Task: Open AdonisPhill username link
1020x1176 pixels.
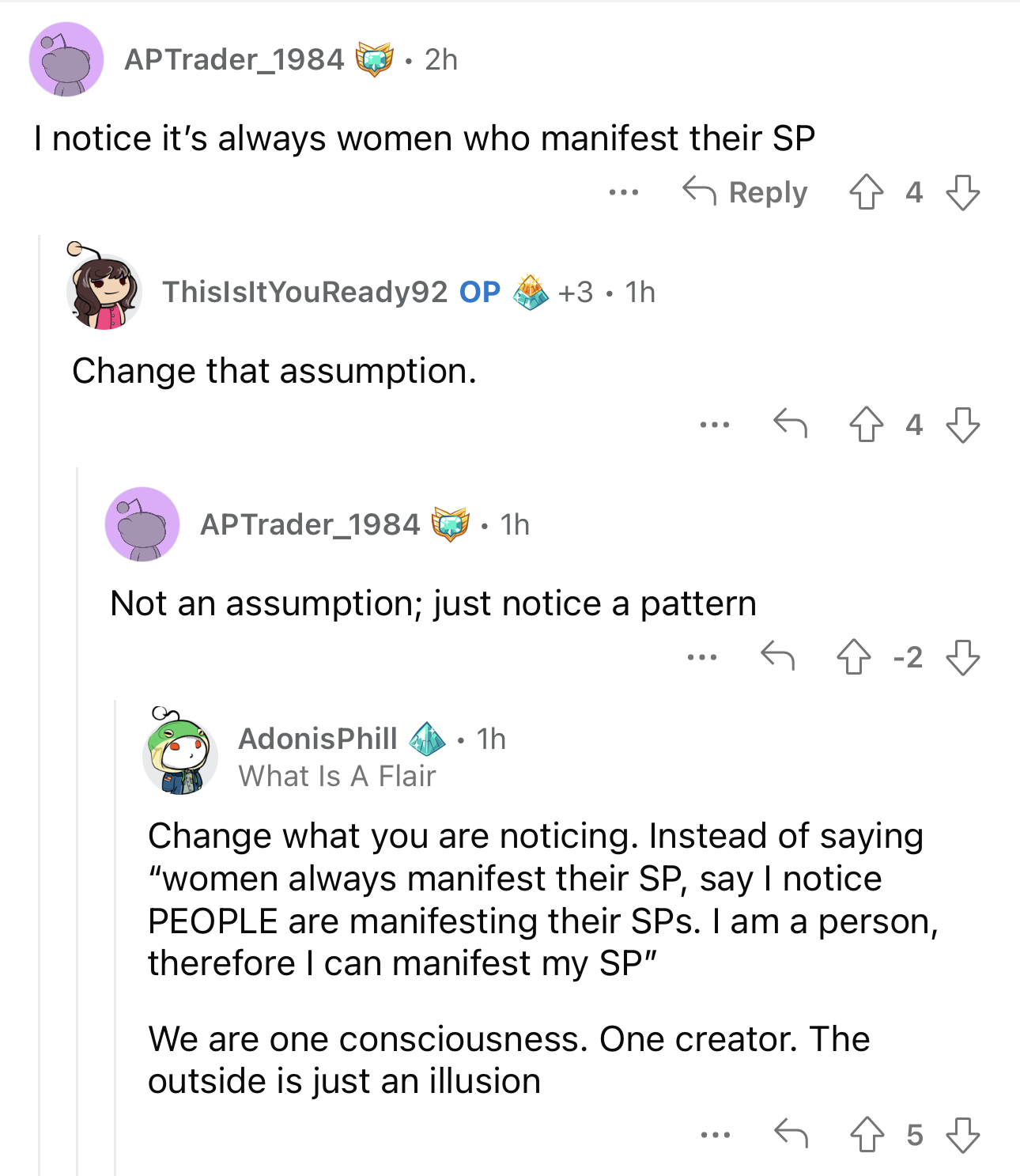Action: tap(318, 739)
